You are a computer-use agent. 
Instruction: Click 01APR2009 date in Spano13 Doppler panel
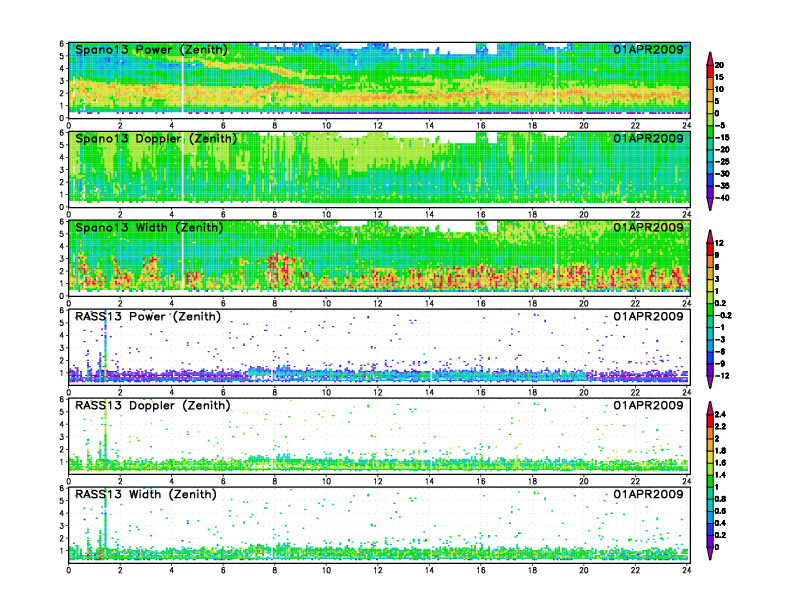tap(648, 138)
